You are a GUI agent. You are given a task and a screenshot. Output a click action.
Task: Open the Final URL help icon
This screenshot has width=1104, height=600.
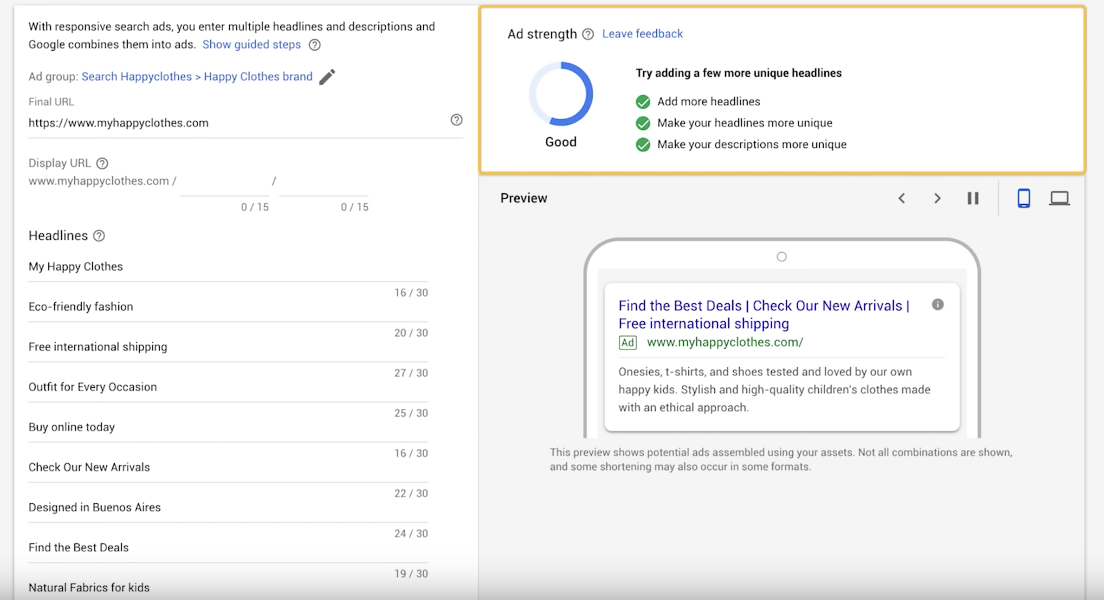coord(456,120)
